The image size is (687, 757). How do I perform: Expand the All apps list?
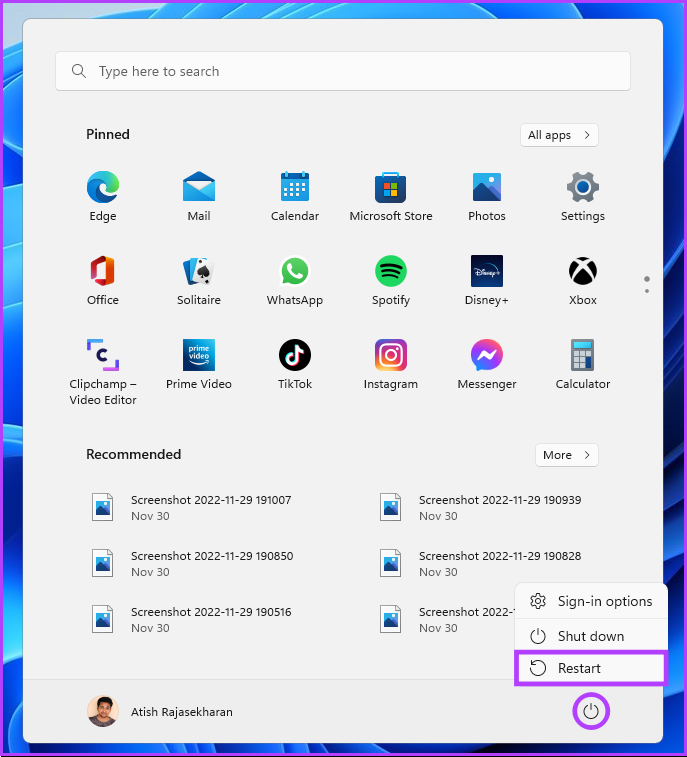[559, 135]
